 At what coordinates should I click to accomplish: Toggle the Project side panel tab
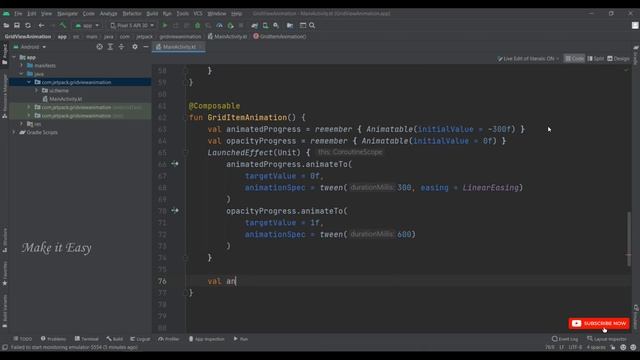coord(4,54)
